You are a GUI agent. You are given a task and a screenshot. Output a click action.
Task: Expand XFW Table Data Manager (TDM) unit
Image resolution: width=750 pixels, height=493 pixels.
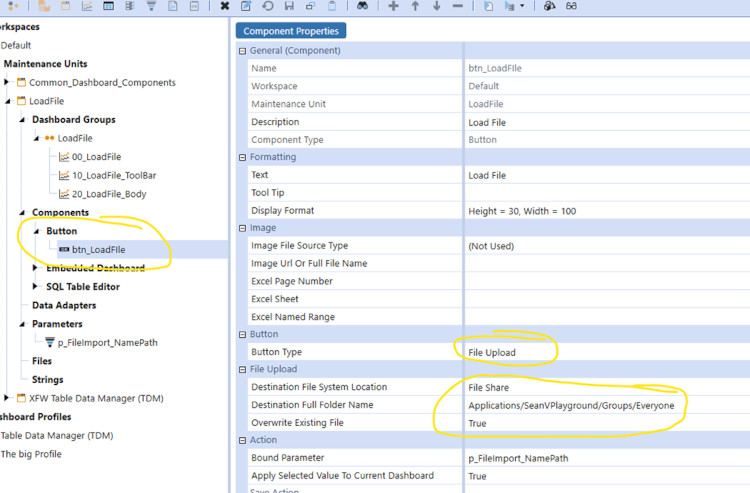click(8, 398)
